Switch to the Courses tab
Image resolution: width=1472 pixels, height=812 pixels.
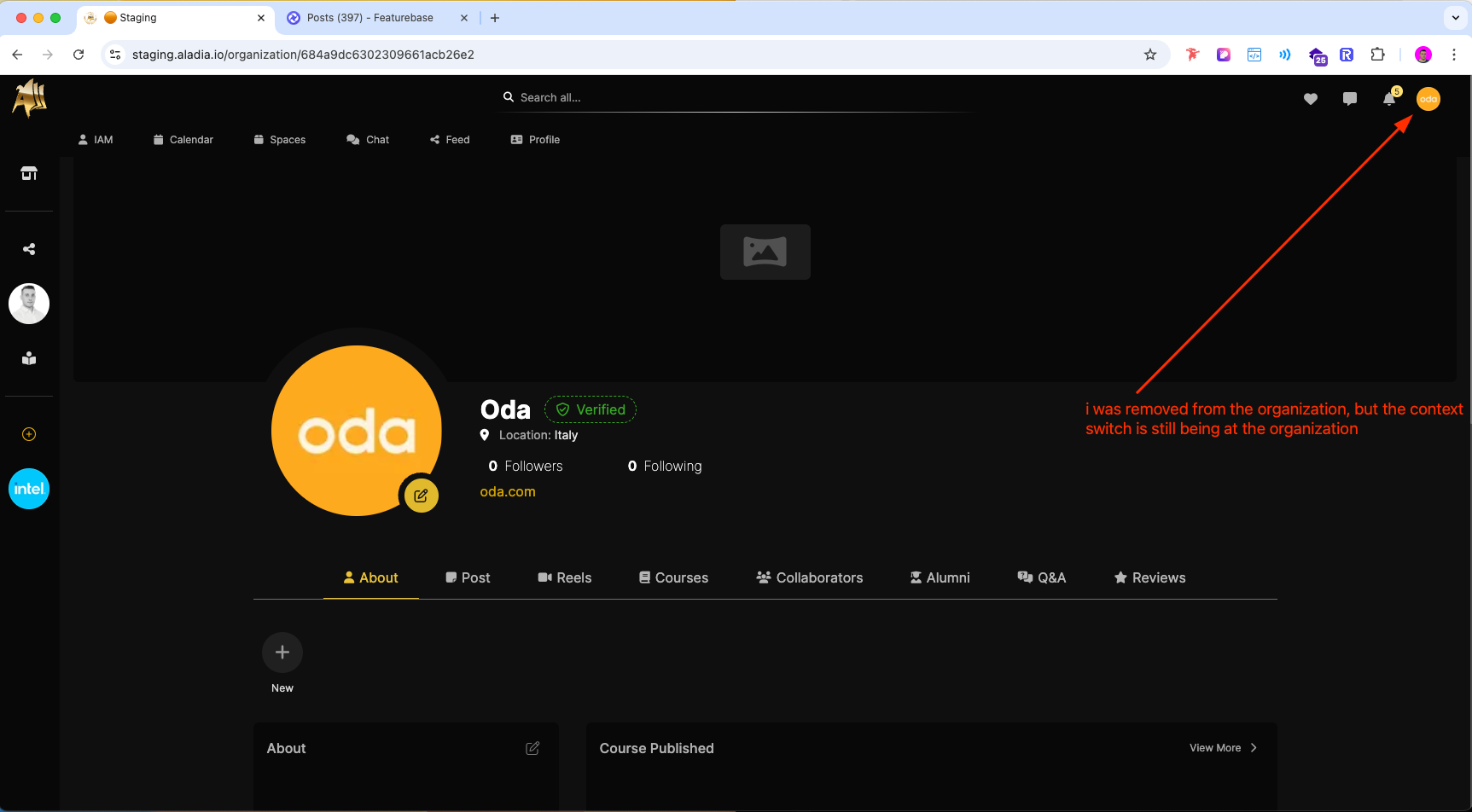(x=674, y=577)
